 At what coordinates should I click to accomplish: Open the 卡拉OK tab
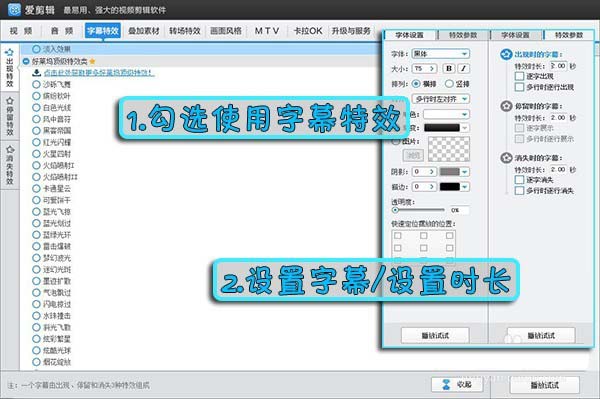(308, 31)
